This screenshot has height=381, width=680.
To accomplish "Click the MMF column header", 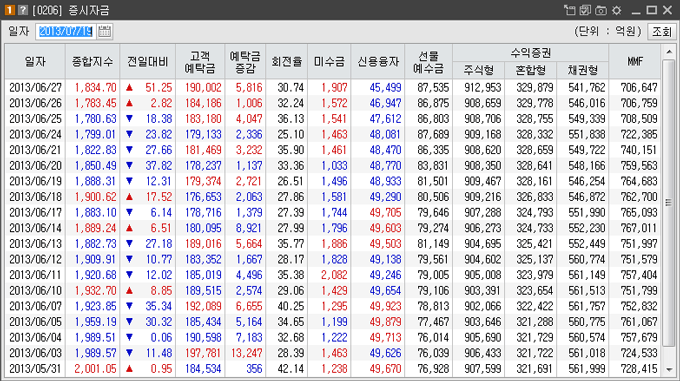I will [x=635, y=62].
